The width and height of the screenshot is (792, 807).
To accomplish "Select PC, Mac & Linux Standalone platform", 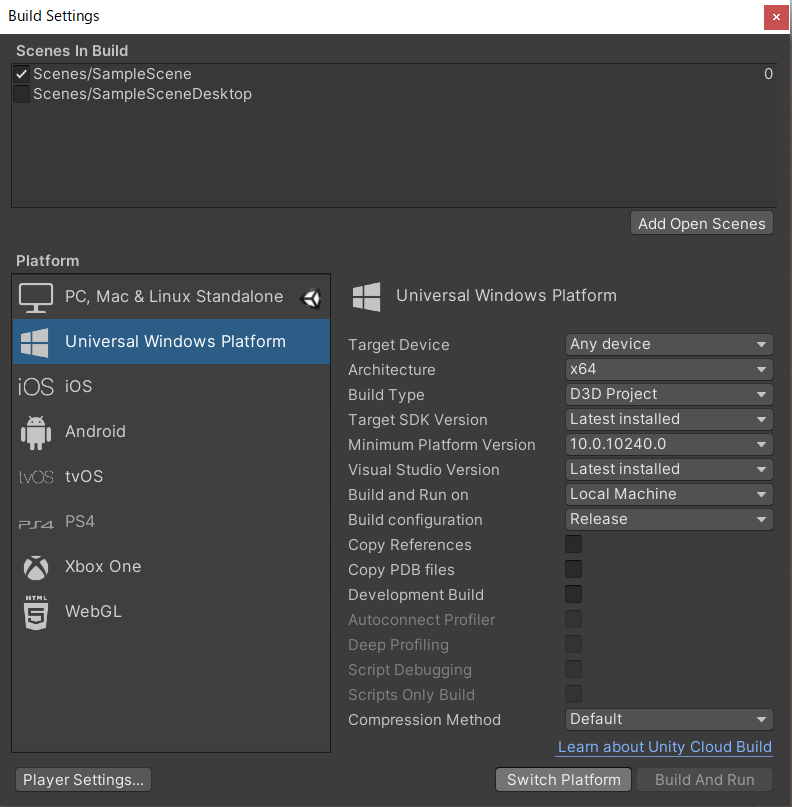I will pyautogui.click(x=171, y=297).
